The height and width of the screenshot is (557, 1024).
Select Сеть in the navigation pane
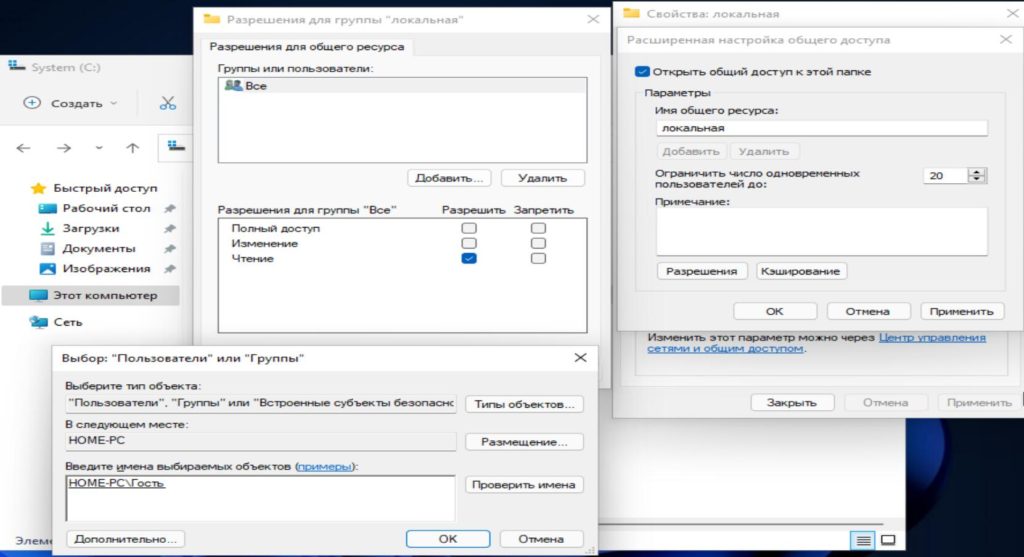(68, 322)
